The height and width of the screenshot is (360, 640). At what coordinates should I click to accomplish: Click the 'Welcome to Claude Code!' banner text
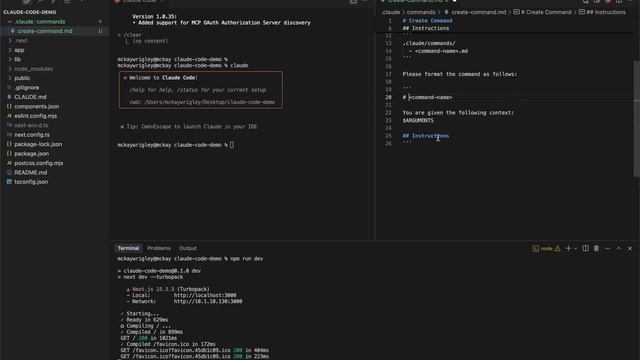(x=163, y=78)
